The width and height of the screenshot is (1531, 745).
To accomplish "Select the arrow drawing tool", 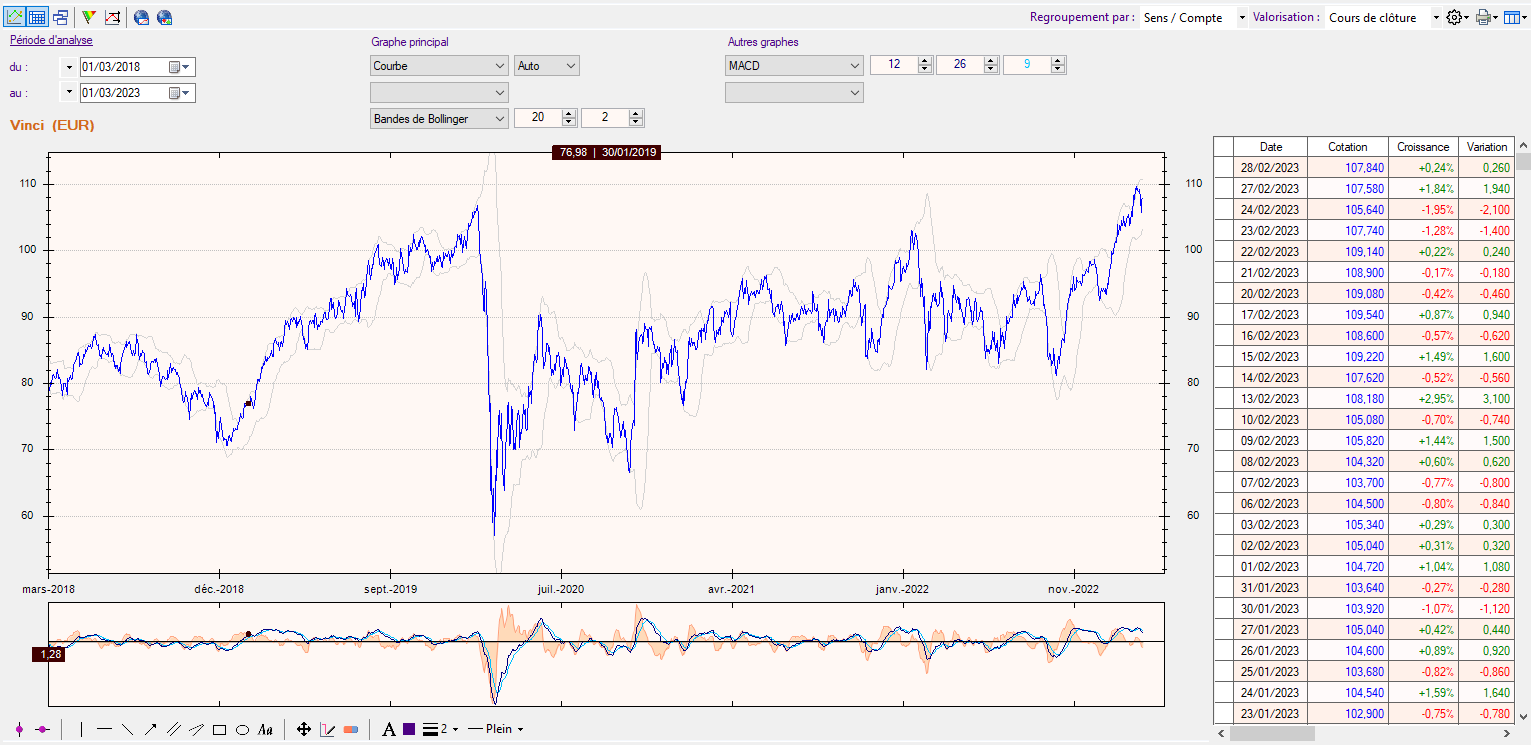I will pyautogui.click(x=150, y=730).
